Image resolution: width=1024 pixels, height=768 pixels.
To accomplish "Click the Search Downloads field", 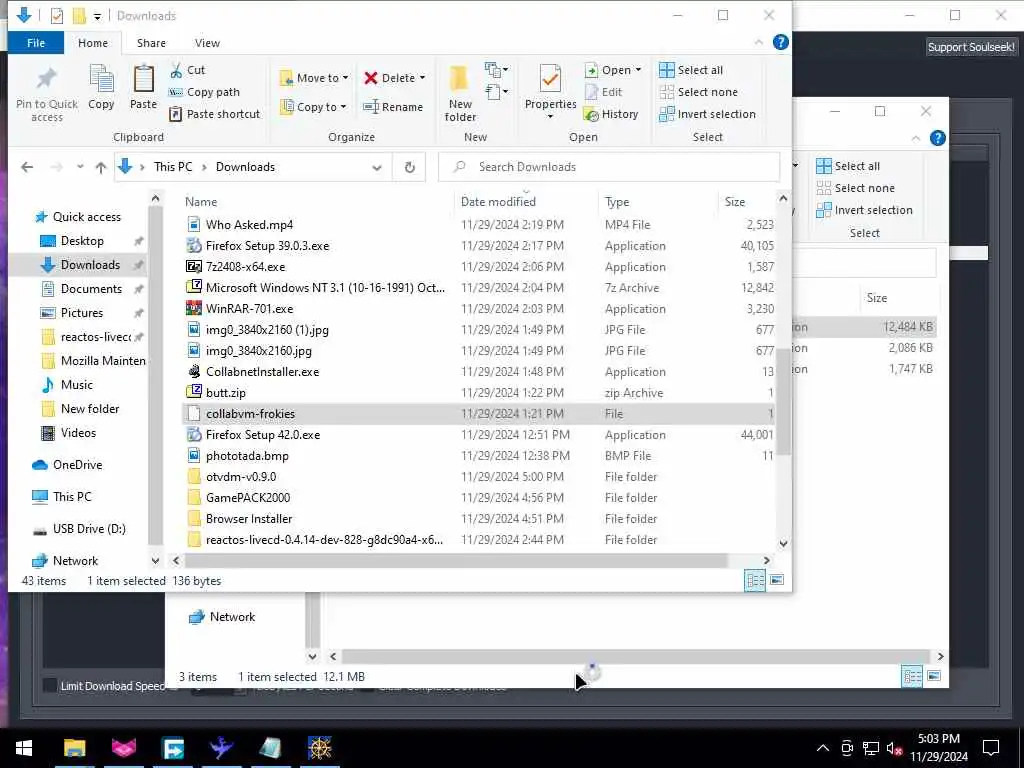I will [609, 167].
